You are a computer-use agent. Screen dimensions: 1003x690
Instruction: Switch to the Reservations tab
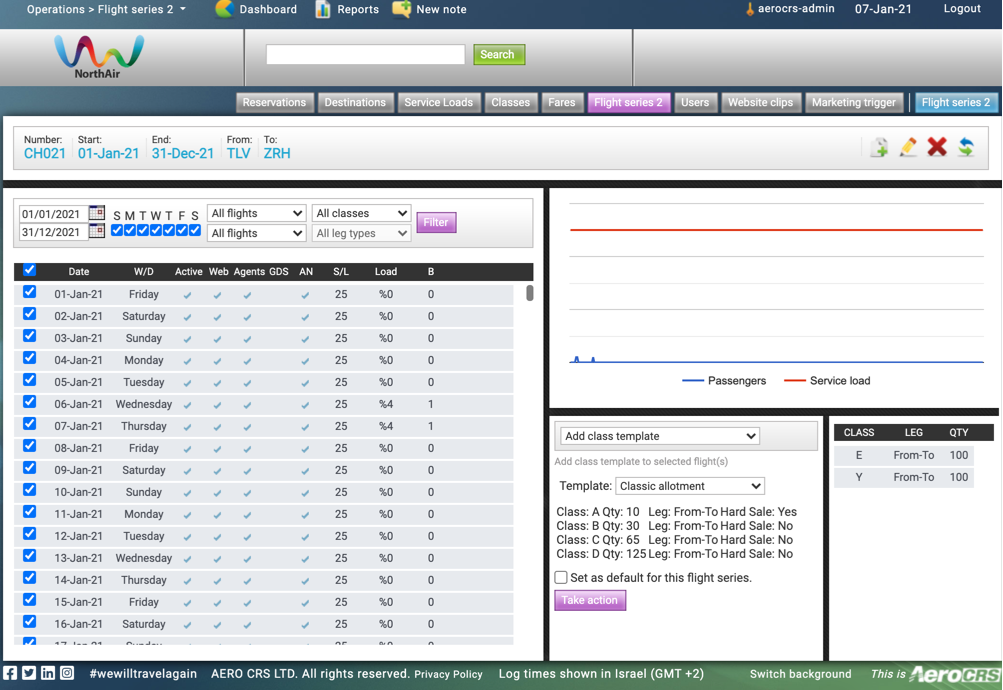(275, 102)
